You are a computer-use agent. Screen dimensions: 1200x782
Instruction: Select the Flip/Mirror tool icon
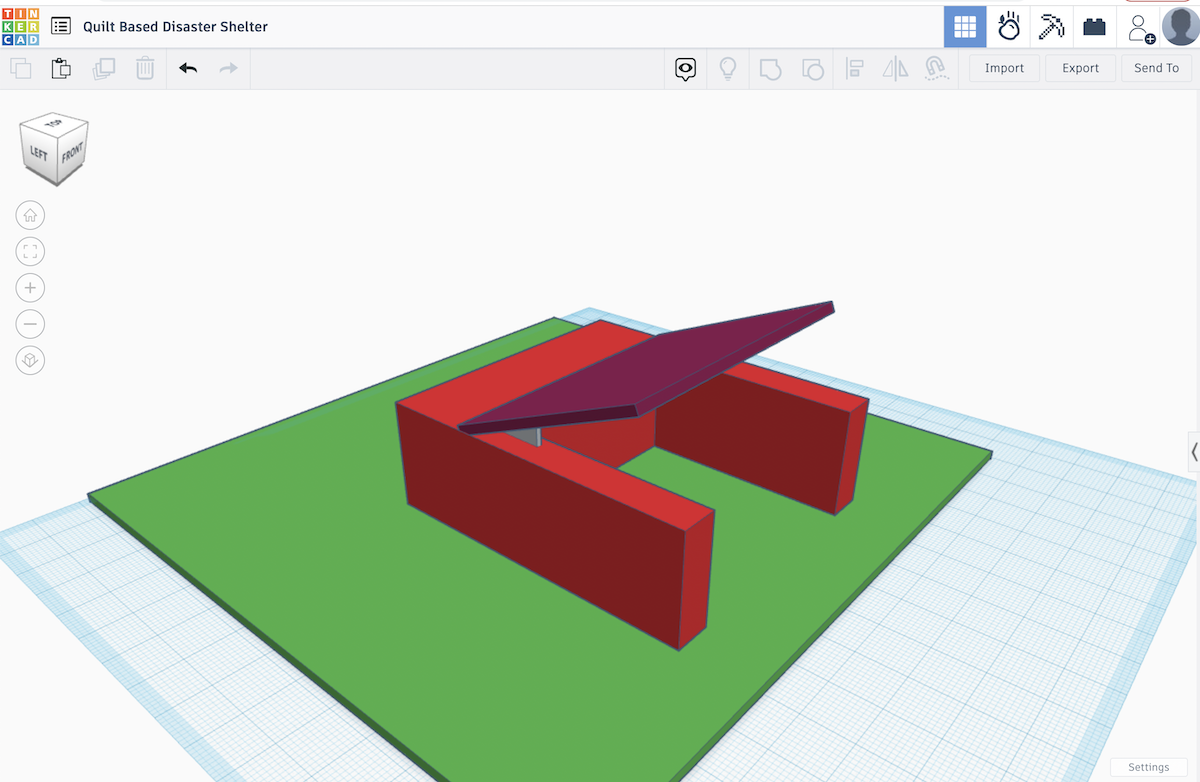pos(895,68)
